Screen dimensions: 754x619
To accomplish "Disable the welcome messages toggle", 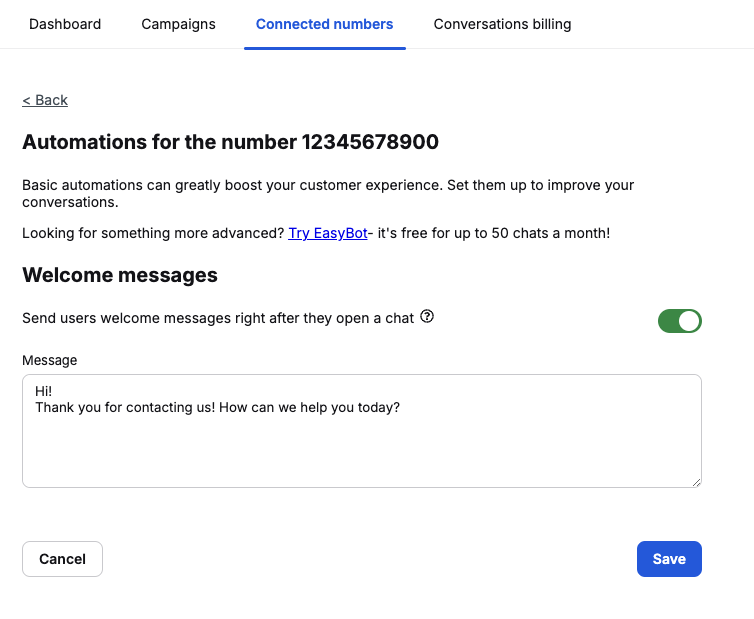I will coord(680,321).
